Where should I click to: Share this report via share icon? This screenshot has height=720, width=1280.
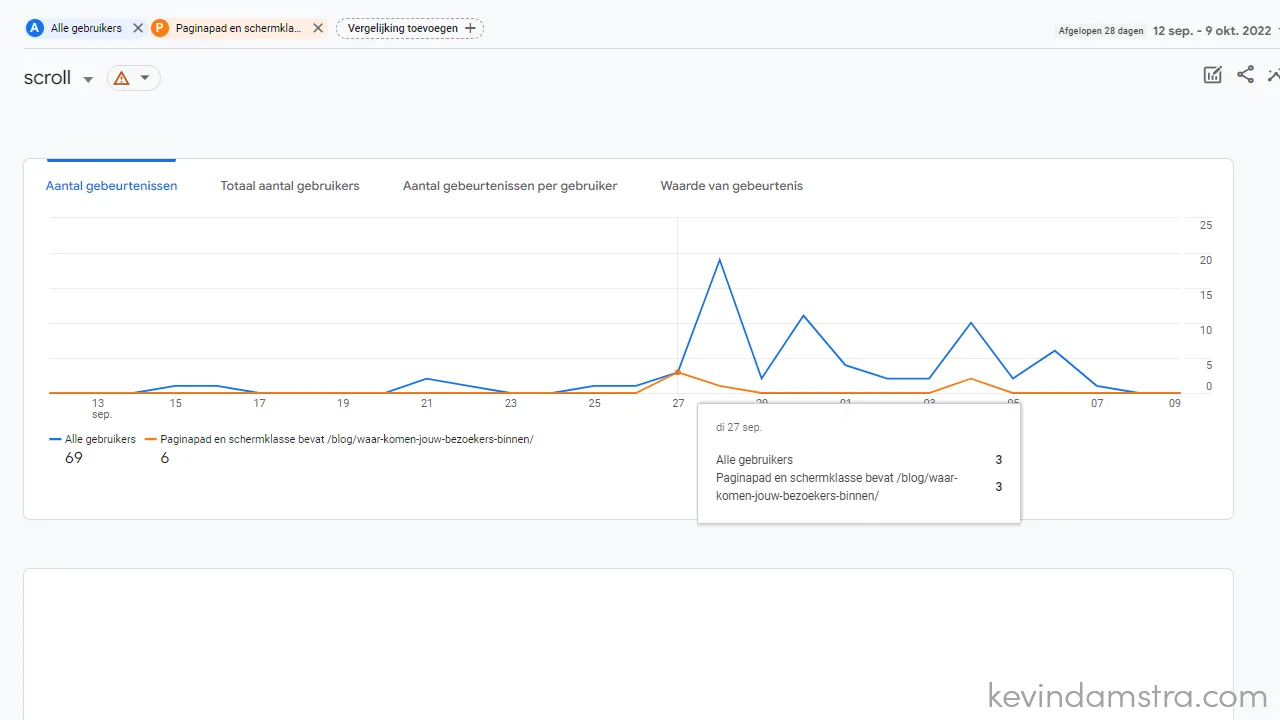(1245, 74)
